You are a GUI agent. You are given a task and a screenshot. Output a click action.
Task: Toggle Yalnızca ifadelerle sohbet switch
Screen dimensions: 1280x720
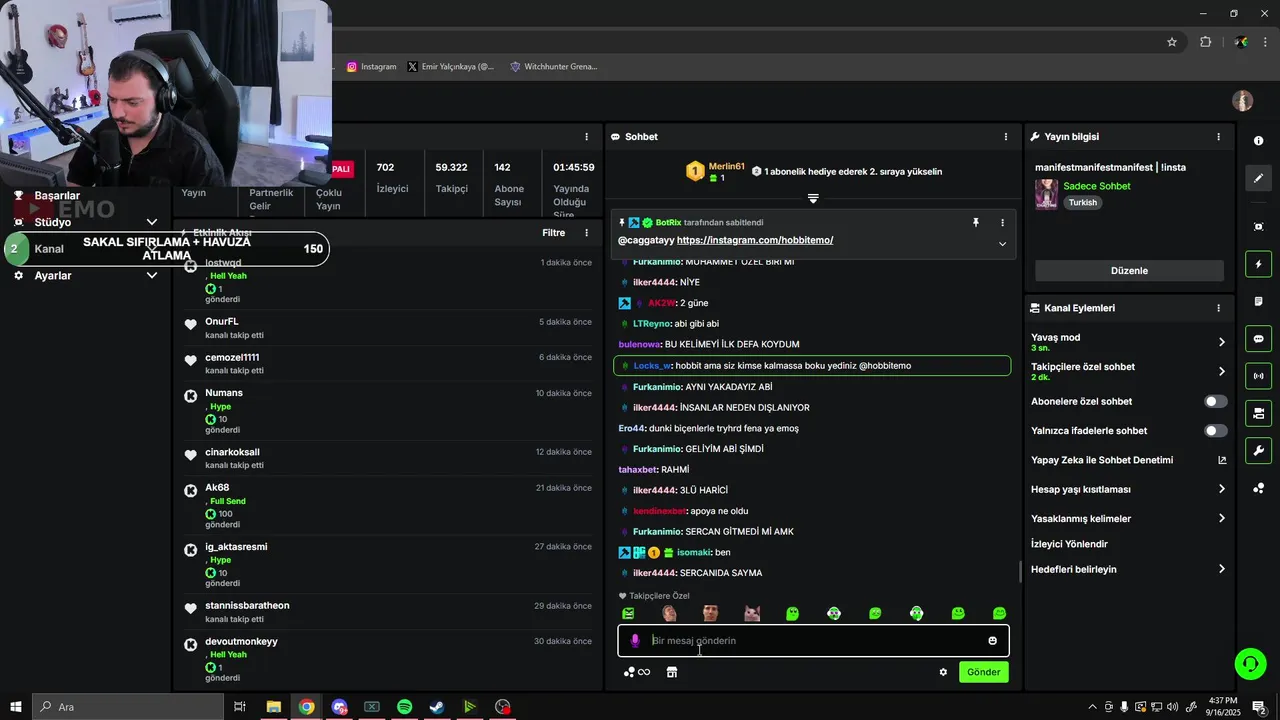coord(1216,431)
